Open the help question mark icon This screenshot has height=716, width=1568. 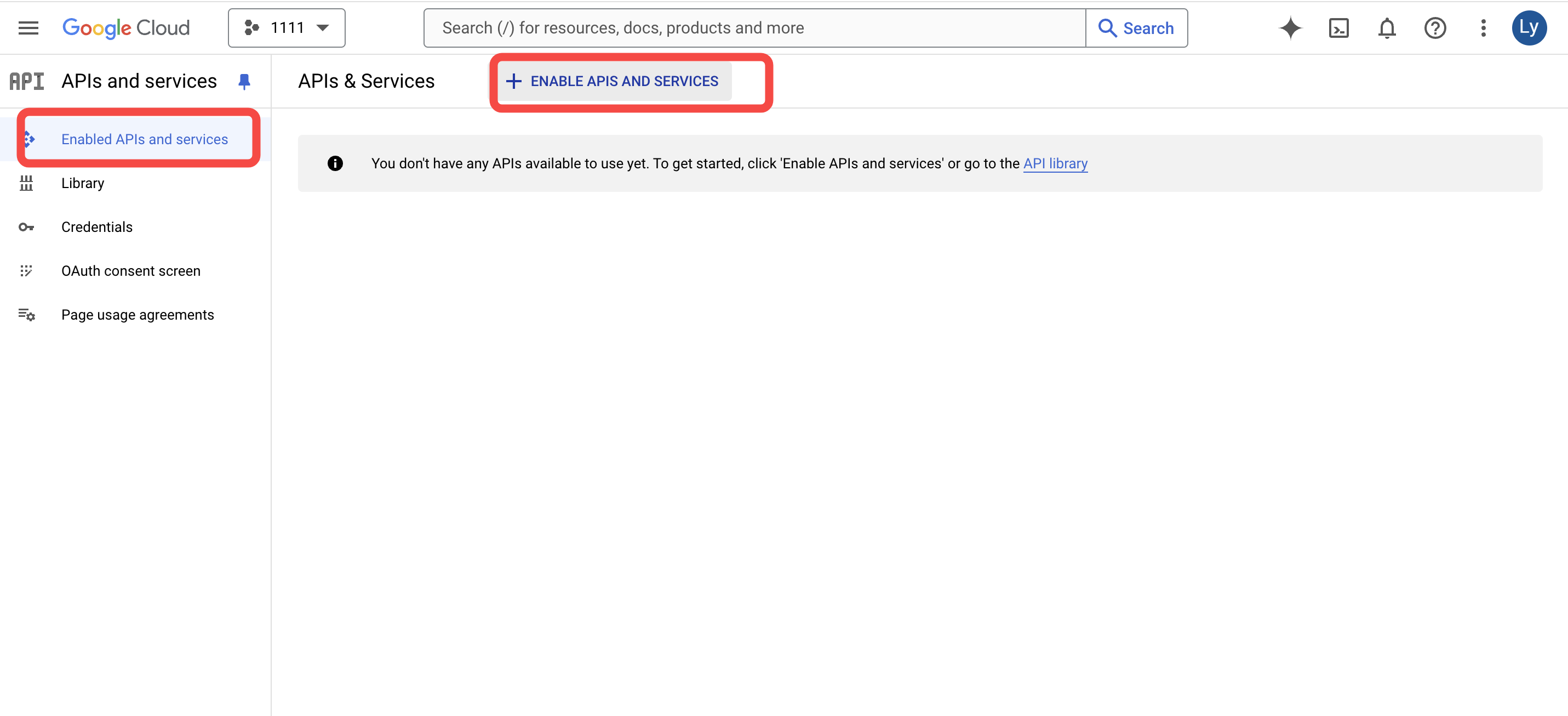(x=1435, y=28)
